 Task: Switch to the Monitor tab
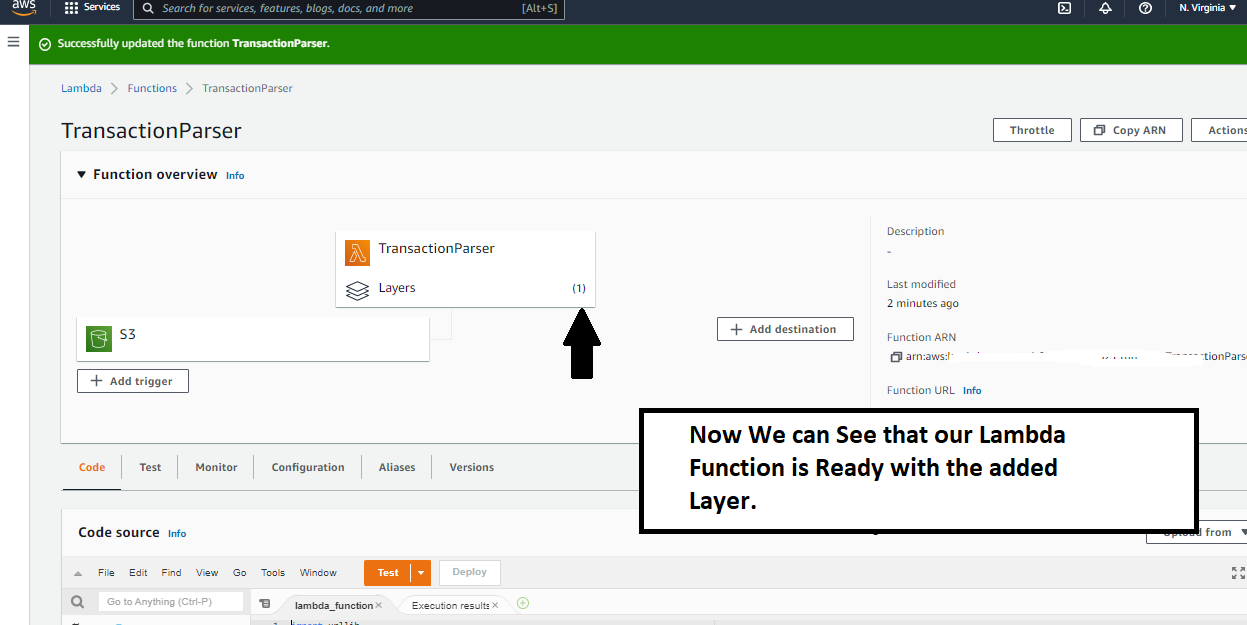coord(216,467)
